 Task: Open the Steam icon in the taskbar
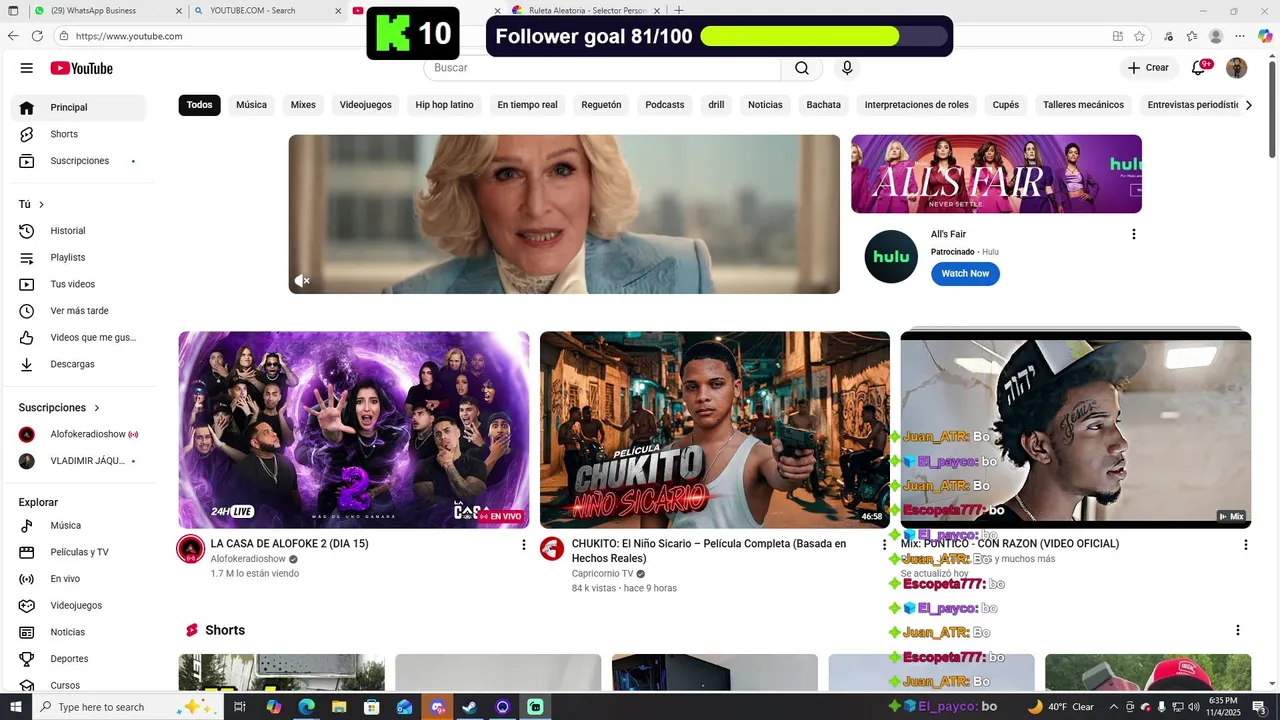pos(469,707)
